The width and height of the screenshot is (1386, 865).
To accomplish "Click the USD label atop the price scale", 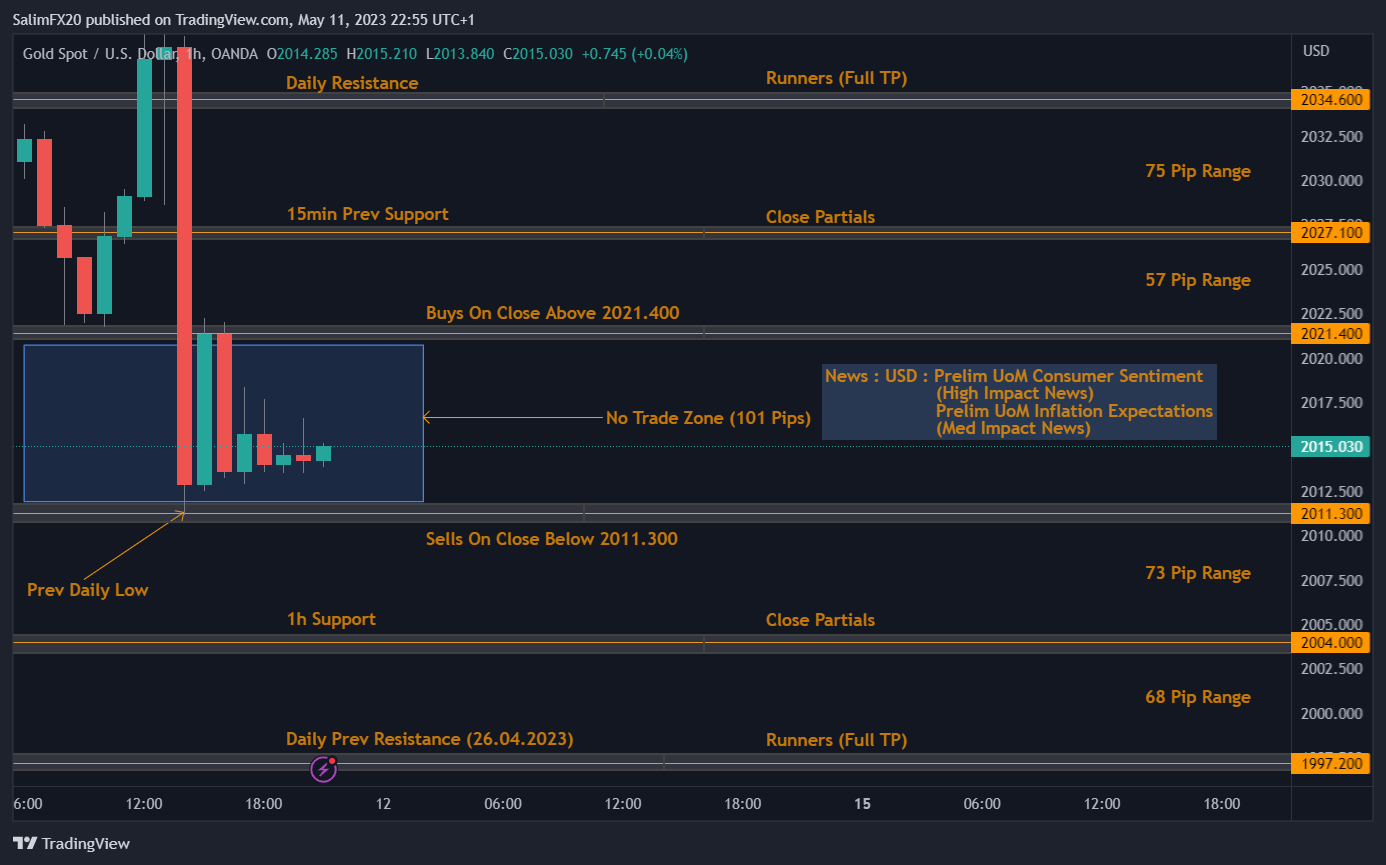I will (1316, 51).
